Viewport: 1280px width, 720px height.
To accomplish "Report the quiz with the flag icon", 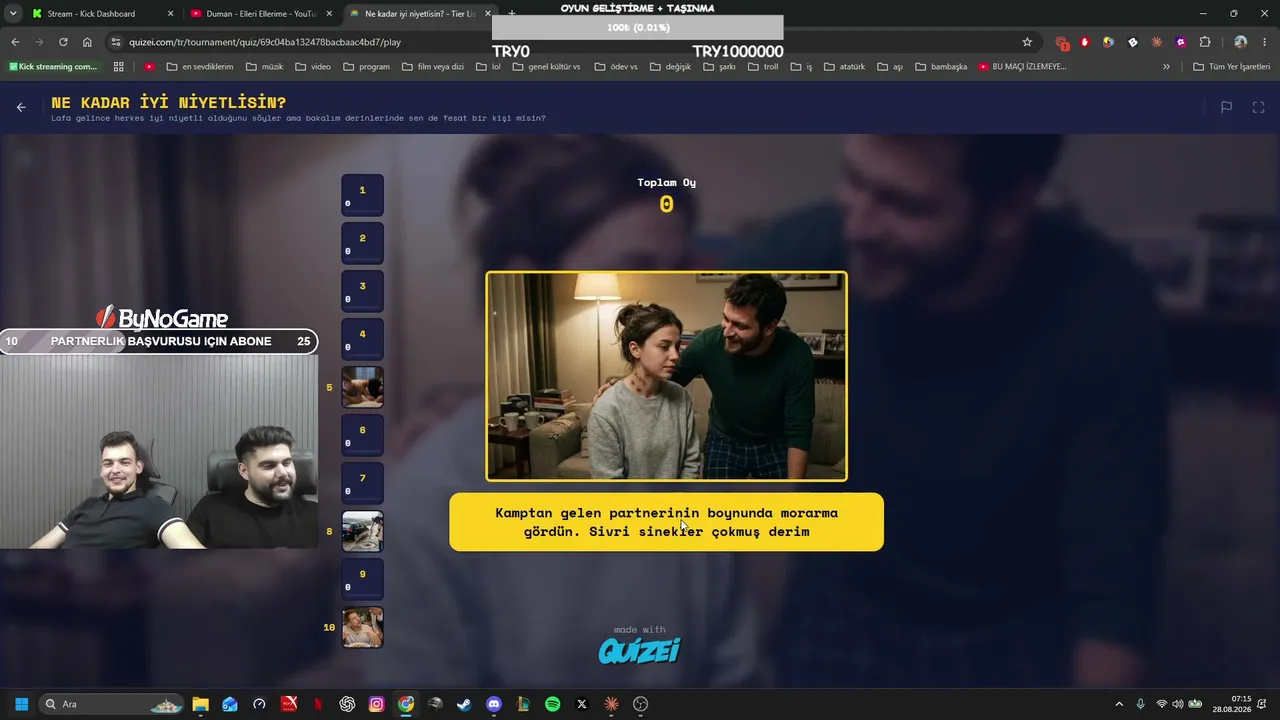I will (x=1226, y=108).
